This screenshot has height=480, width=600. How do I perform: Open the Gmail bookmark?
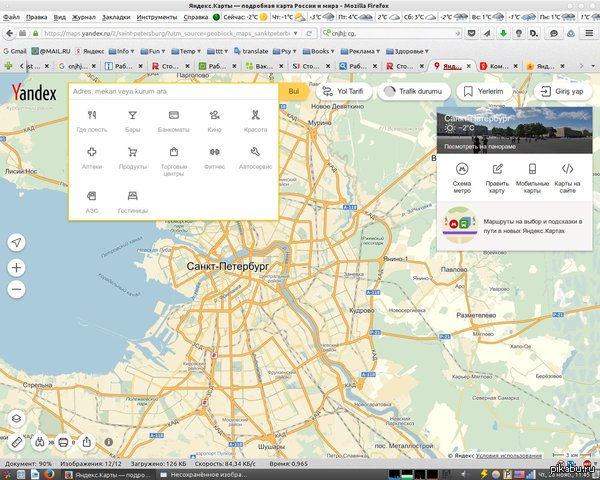(x=15, y=51)
